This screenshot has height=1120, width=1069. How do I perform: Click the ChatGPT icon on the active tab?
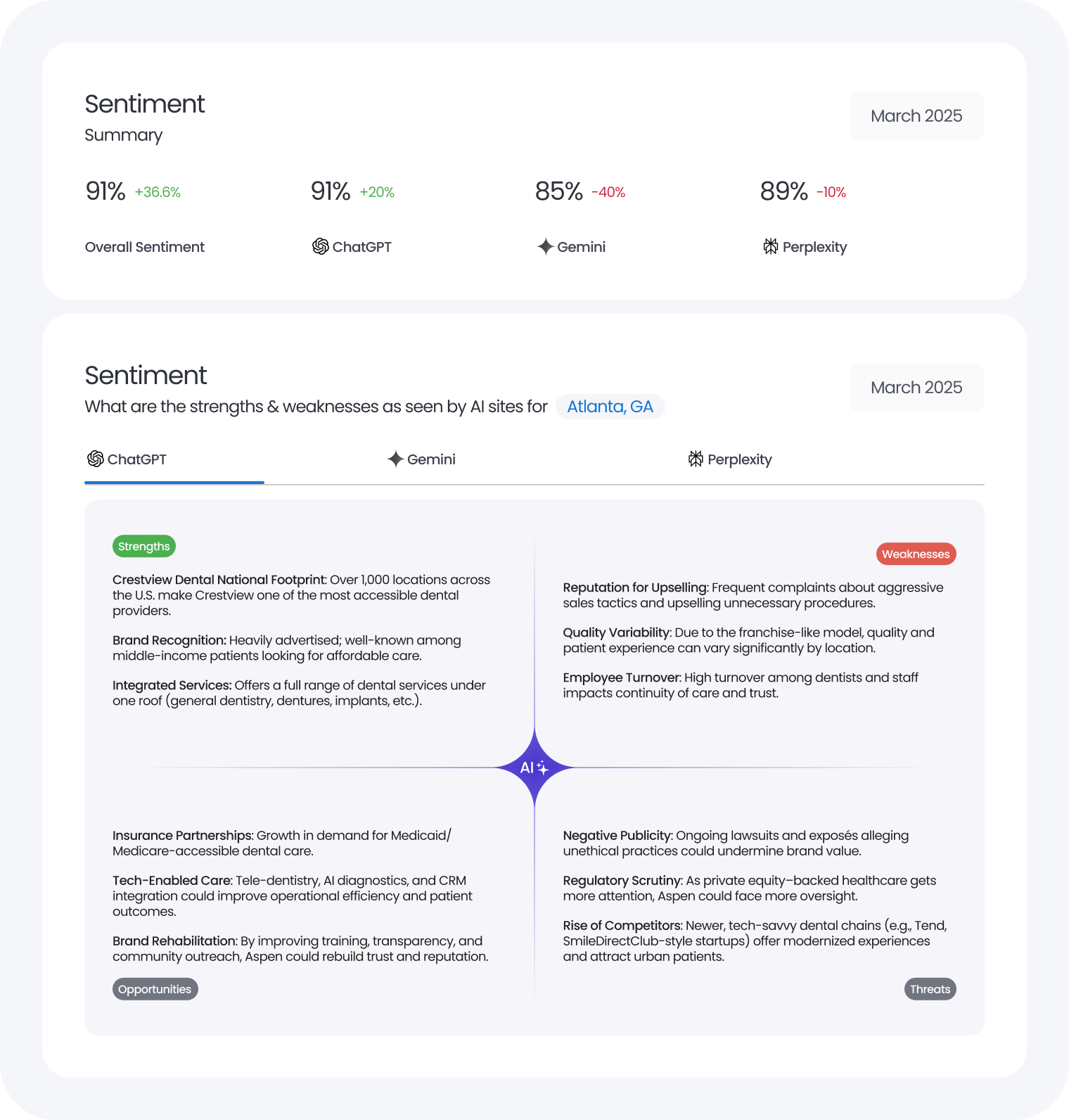96,459
